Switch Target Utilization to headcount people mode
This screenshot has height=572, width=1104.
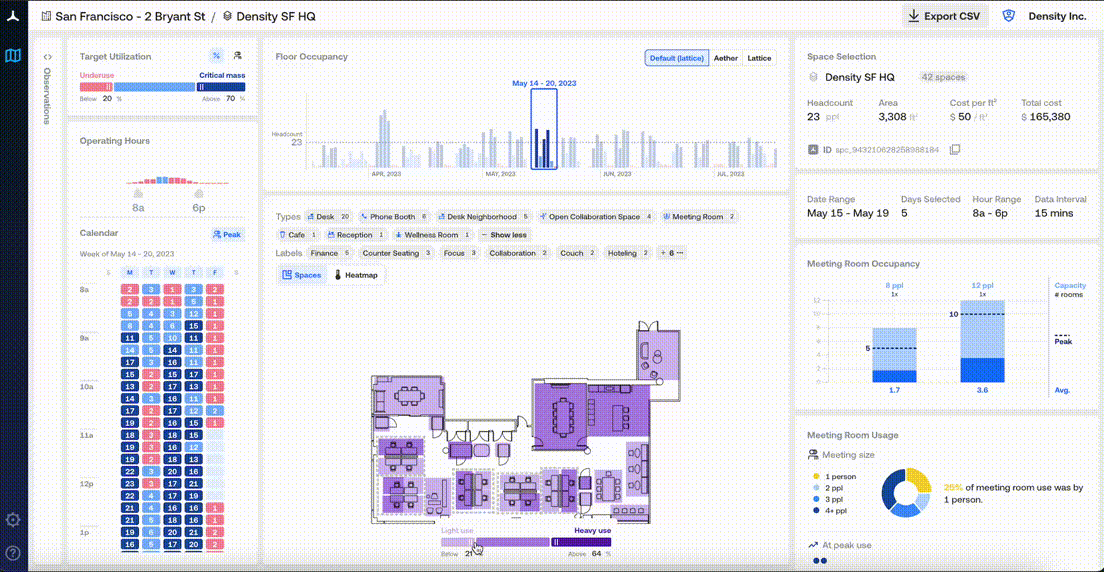point(237,56)
